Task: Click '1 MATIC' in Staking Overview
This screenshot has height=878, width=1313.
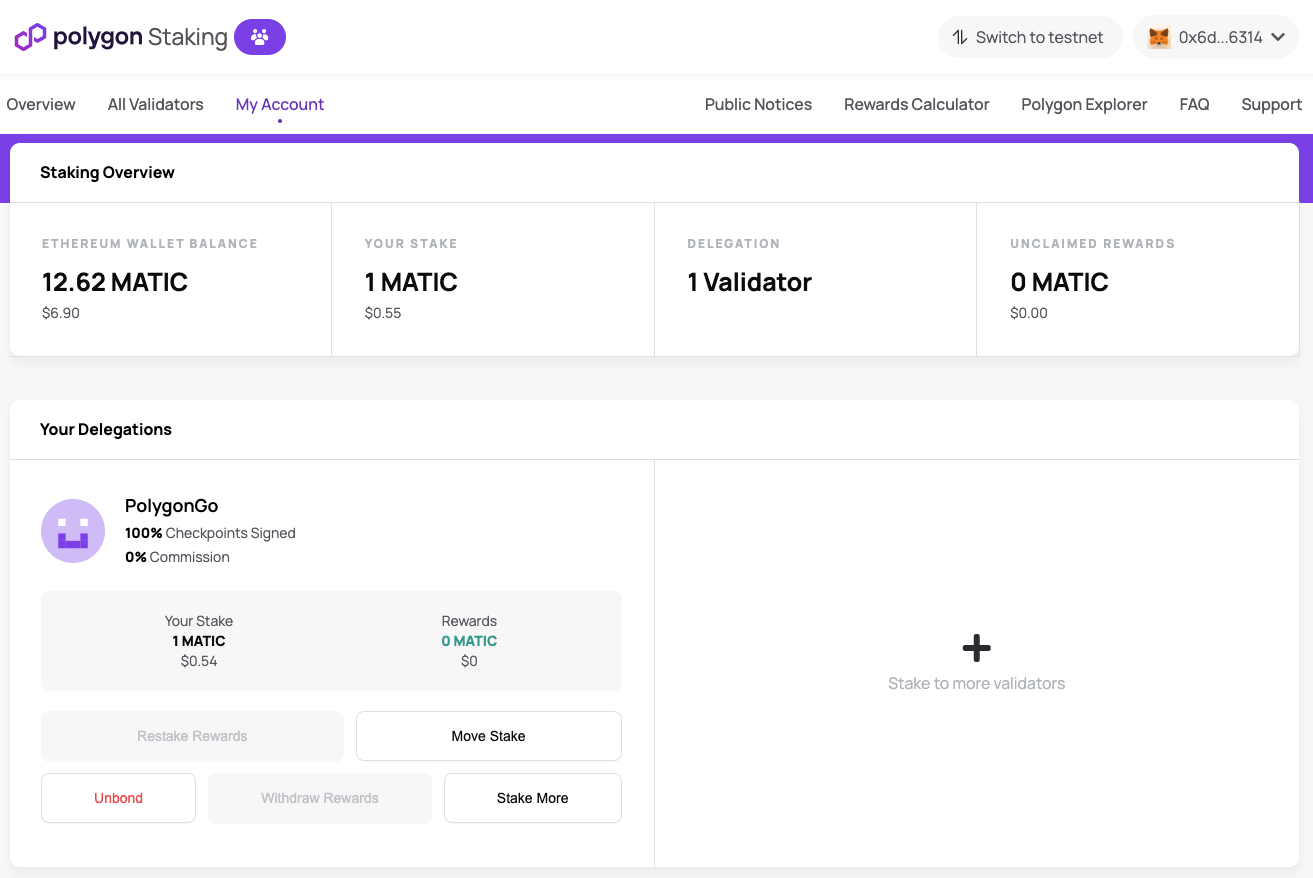Action: tap(411, 282)
